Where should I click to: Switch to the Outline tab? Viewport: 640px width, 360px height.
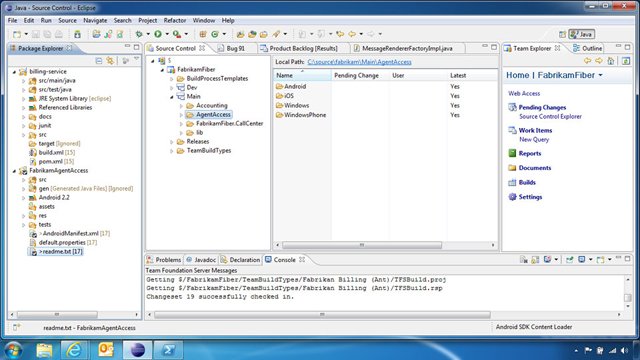point(587,48)
